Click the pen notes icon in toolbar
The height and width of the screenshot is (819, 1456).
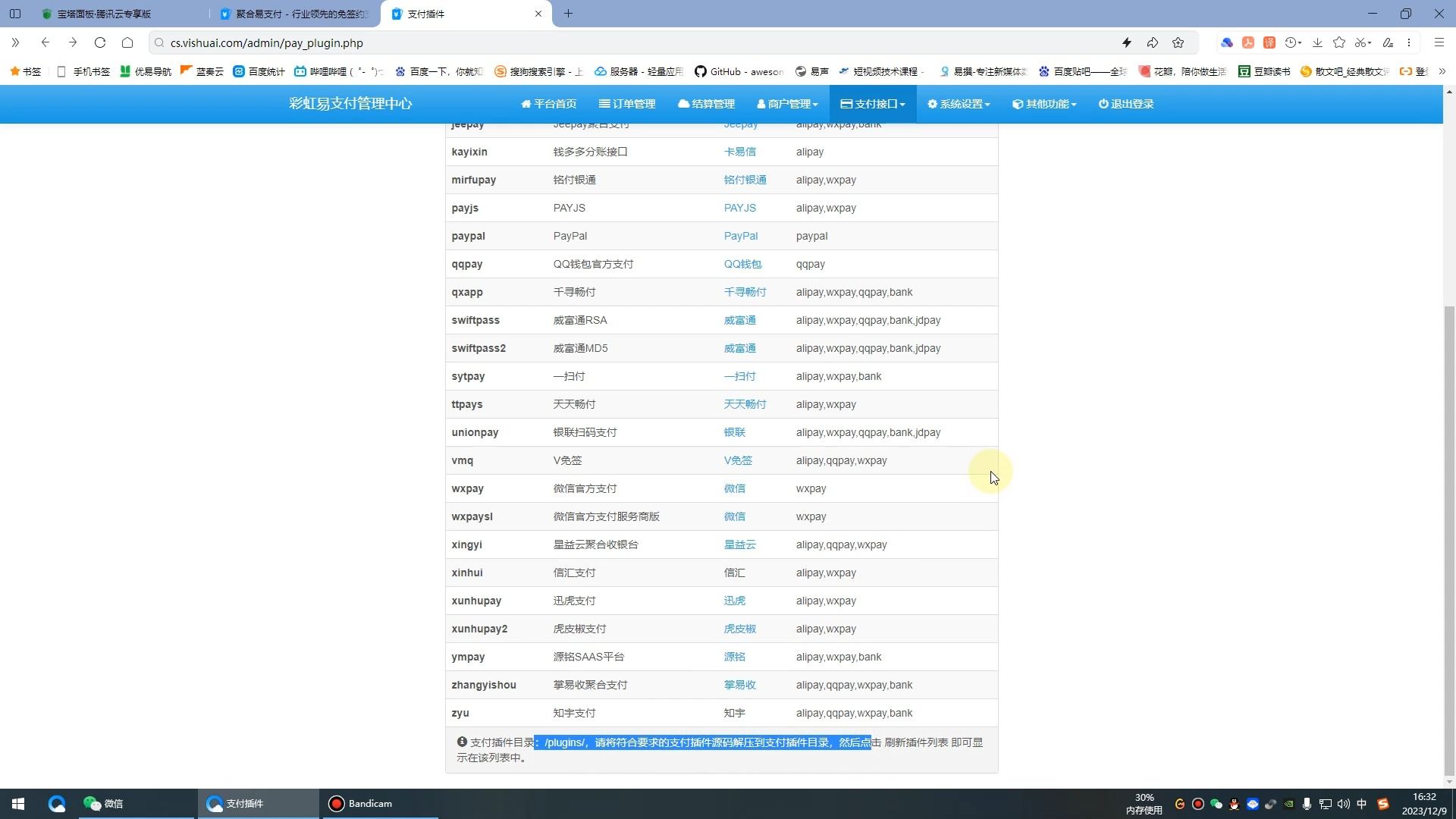1388,42
